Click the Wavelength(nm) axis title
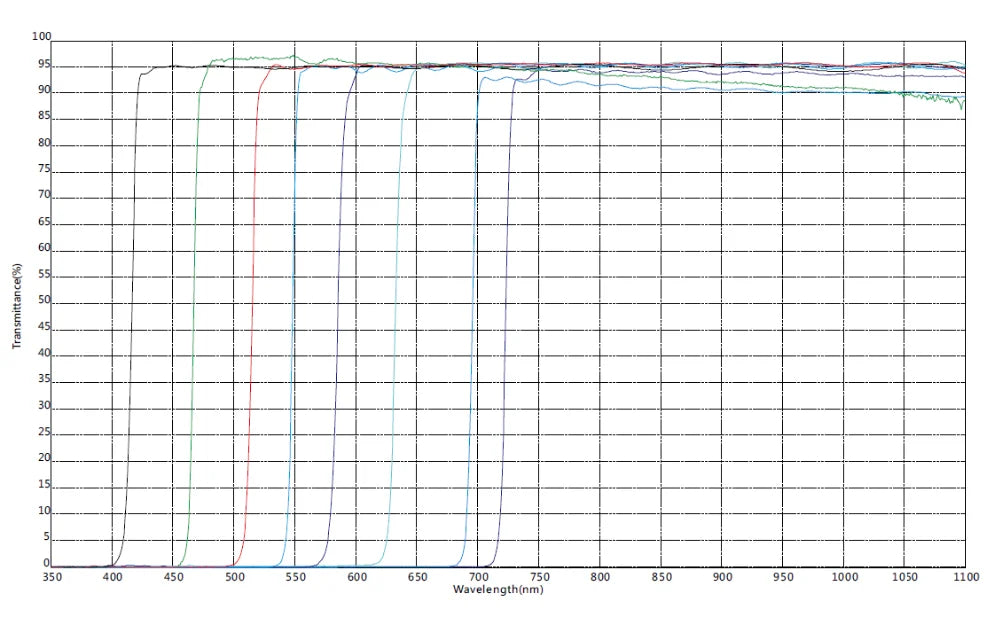Screen dimensions: 1000x617 (498, 590)
